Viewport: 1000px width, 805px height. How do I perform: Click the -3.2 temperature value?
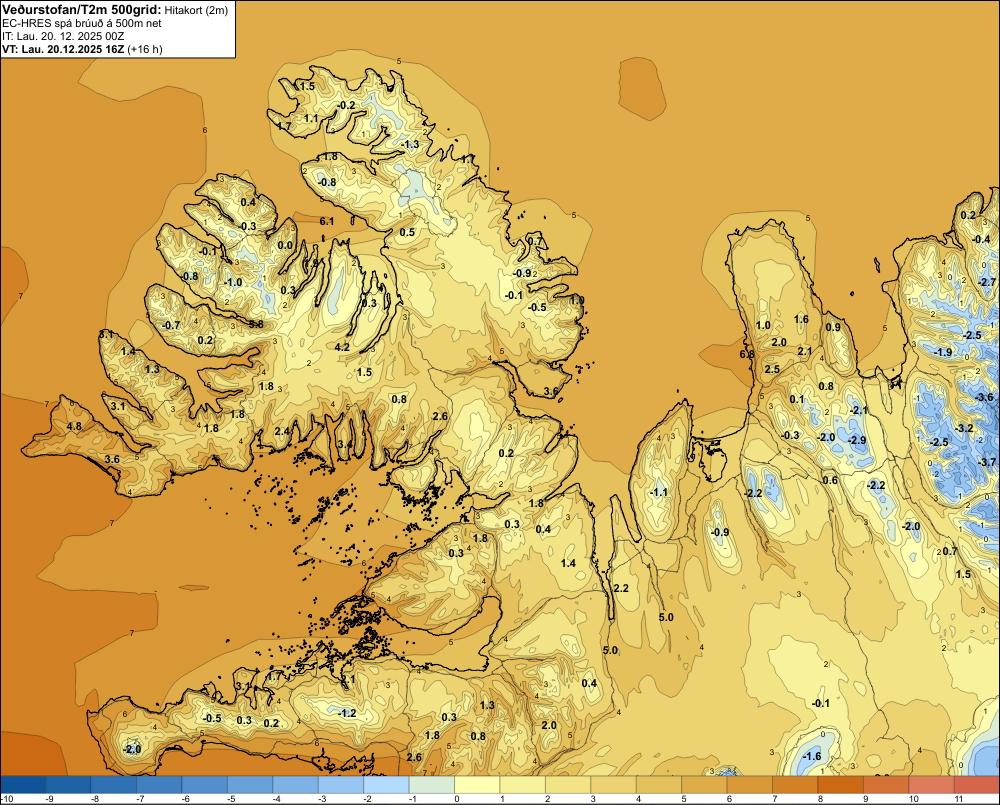[964, 428]
